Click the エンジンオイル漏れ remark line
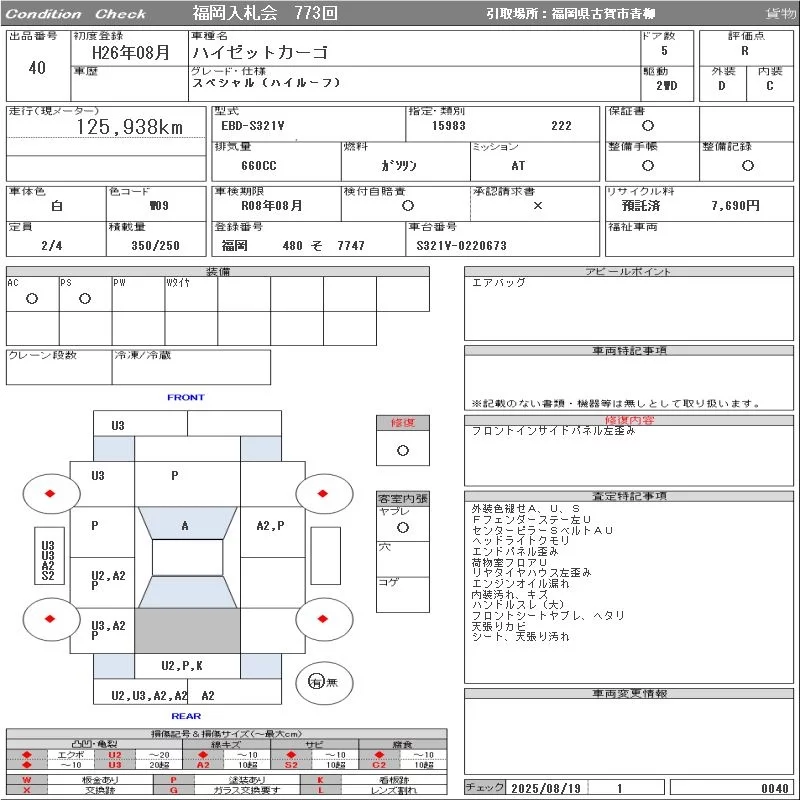This screenshot has width=800, height=800. (x=520, y=584)
